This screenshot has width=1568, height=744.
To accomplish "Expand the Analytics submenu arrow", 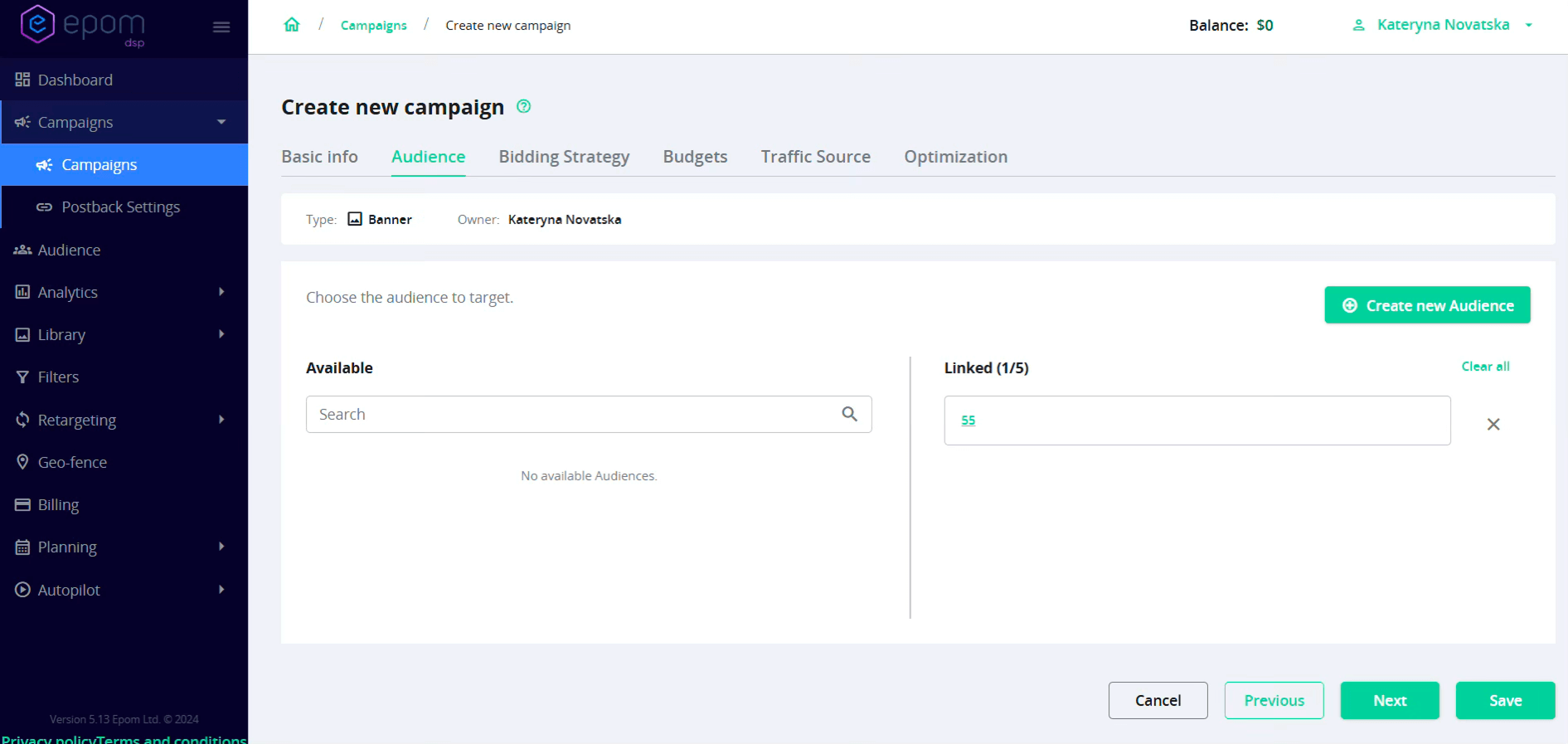I will [221, 292].
